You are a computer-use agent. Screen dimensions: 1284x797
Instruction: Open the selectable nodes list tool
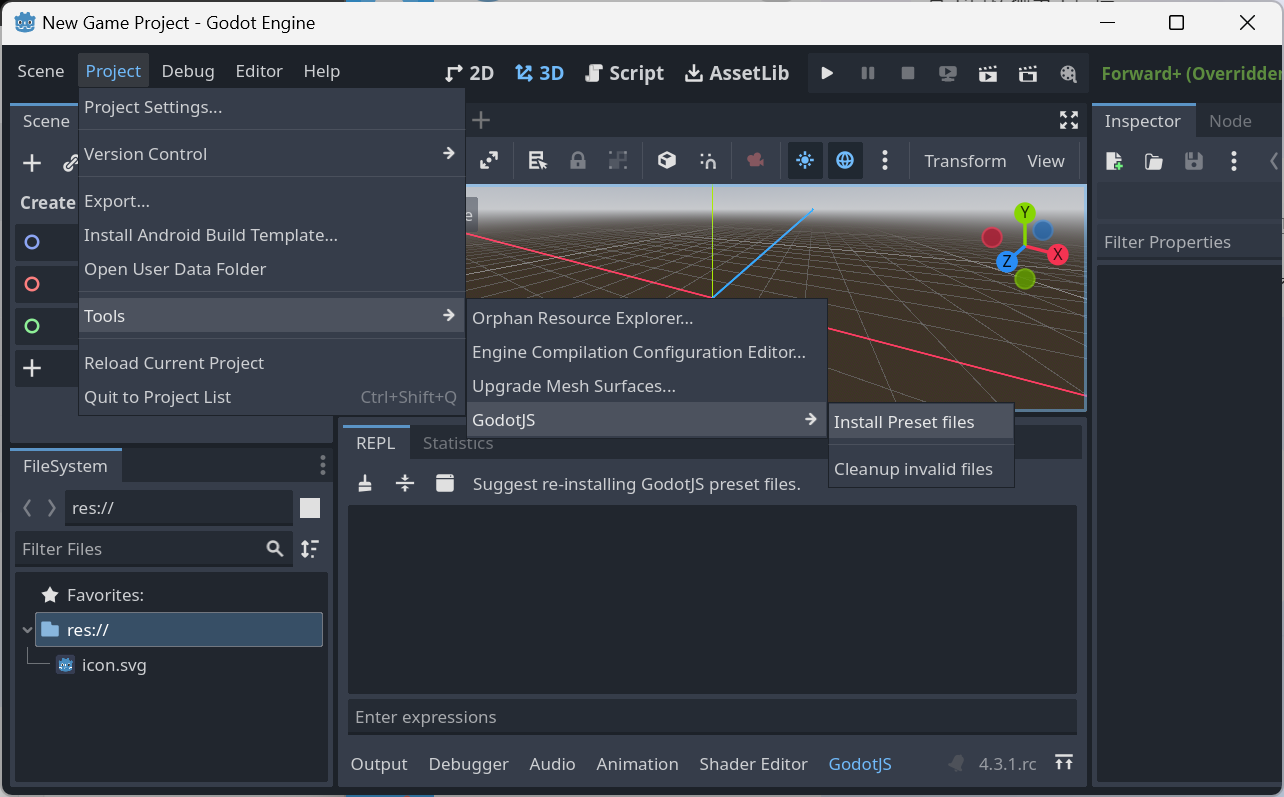click(538, 160)
